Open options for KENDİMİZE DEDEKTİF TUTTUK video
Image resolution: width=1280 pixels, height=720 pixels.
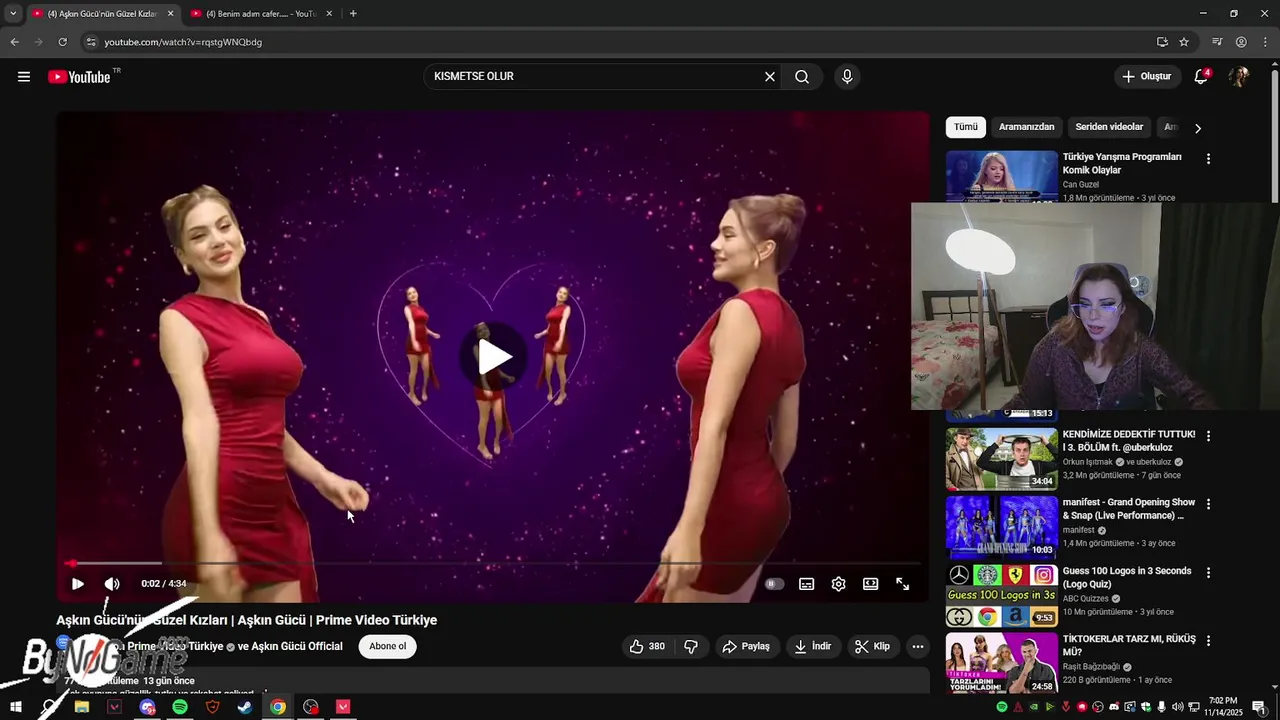(1208, 436)
